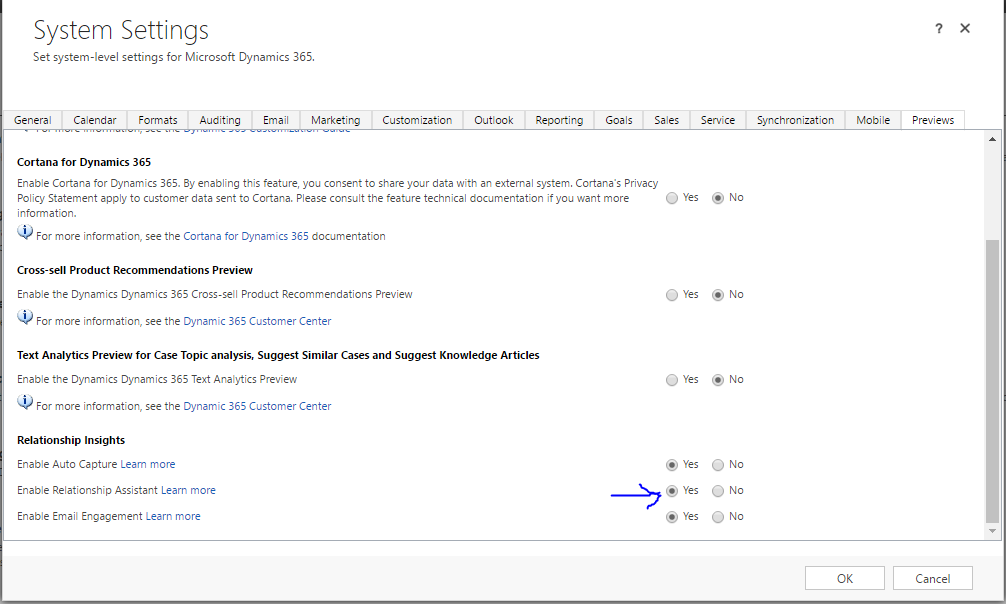Image resolution: width=1006 pixels, height=604 pixels.
Task: Click Learn more for Enable Relationship Assistant
Action: [188, 490]
